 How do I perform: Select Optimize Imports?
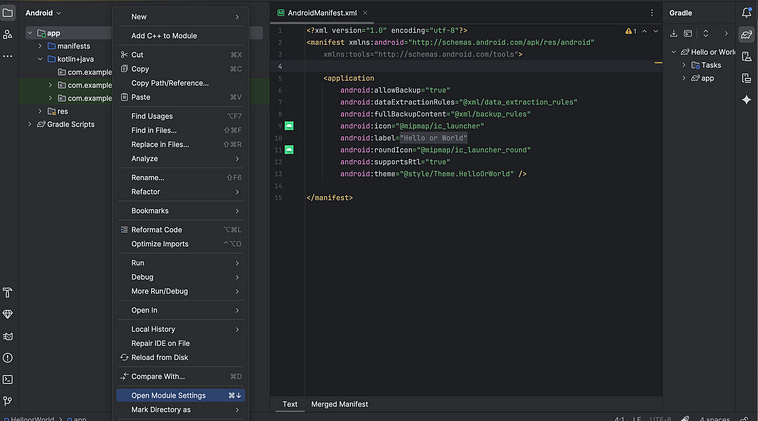pos(180,244)
